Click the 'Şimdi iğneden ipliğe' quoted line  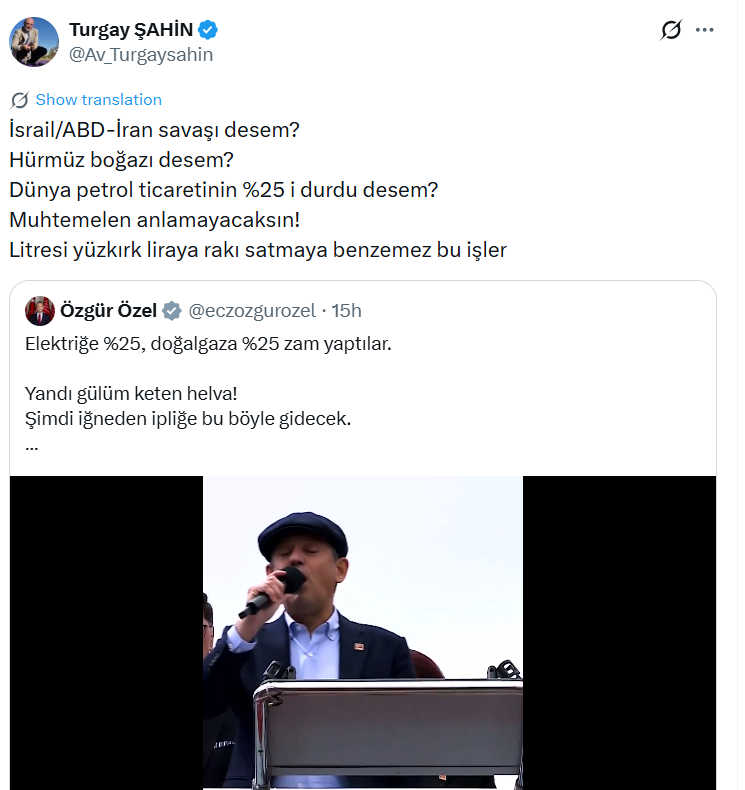pyautogui.click(x=187, y=419)
